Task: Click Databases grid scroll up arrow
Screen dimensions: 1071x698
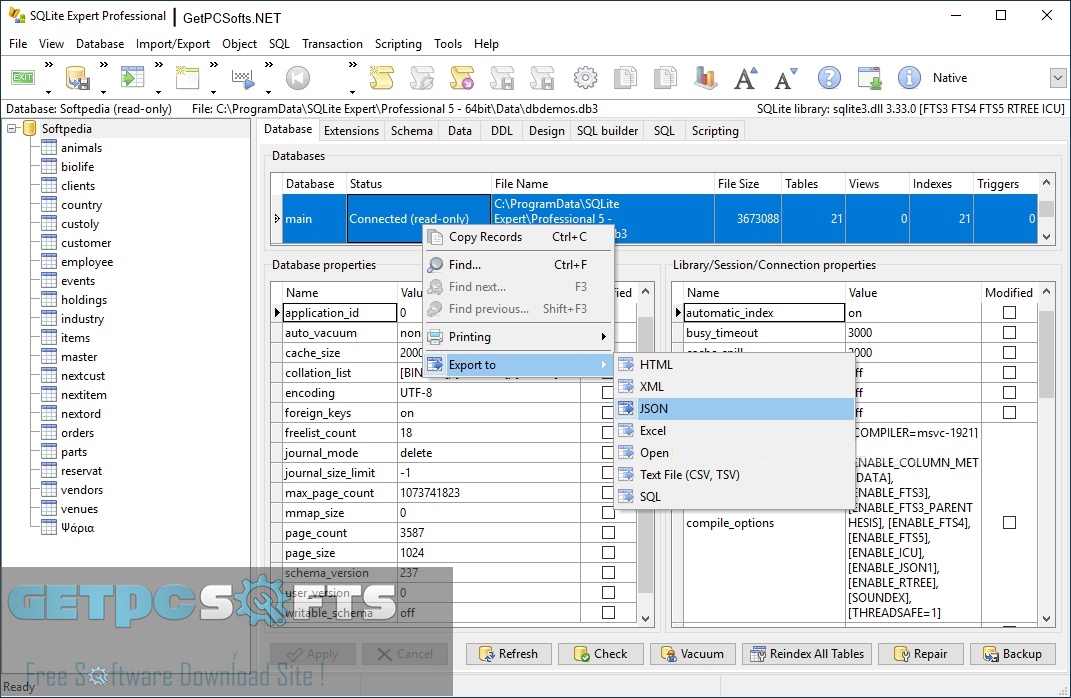Action: [1046, 182]
